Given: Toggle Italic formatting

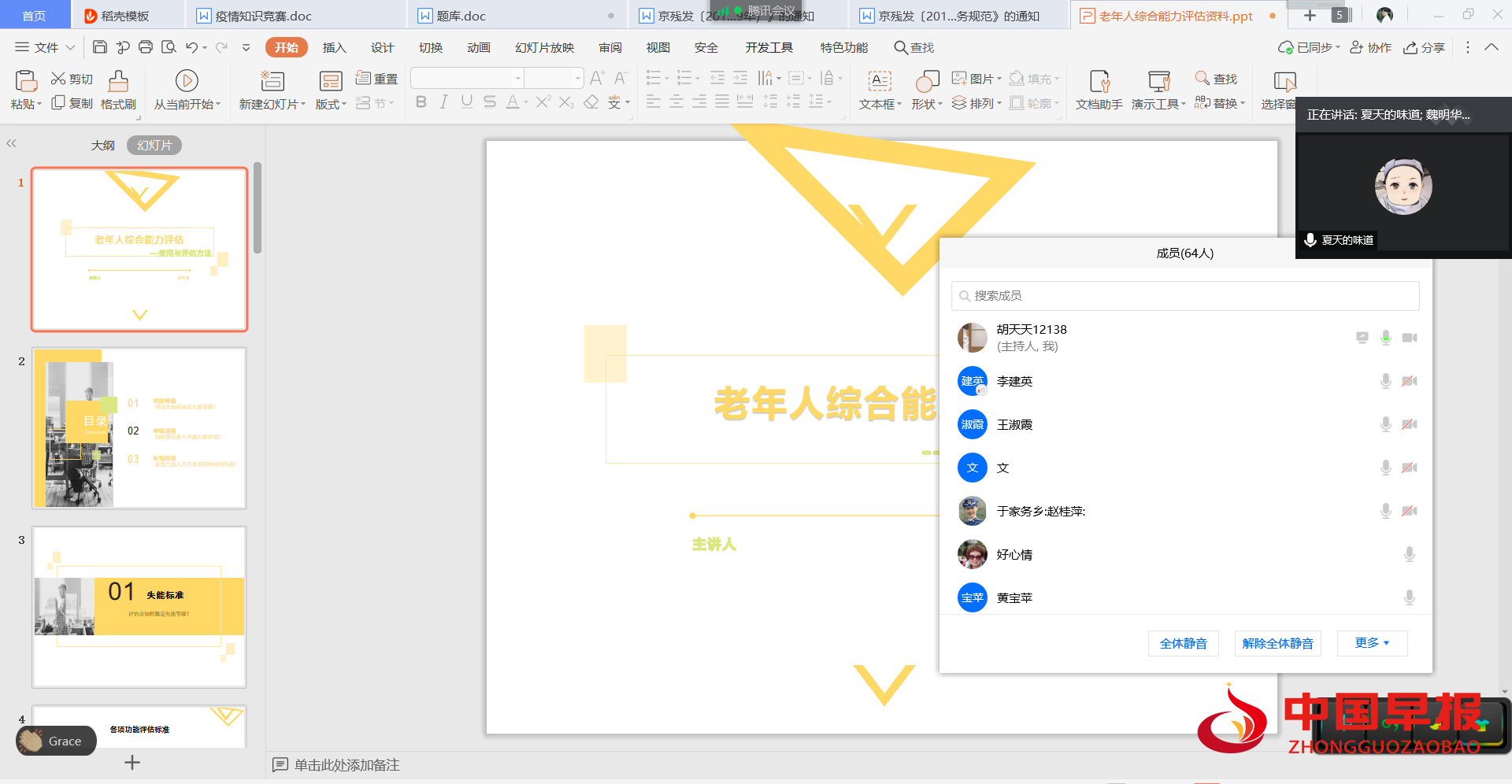Looking at the screenshot, I should pos(444,102).
